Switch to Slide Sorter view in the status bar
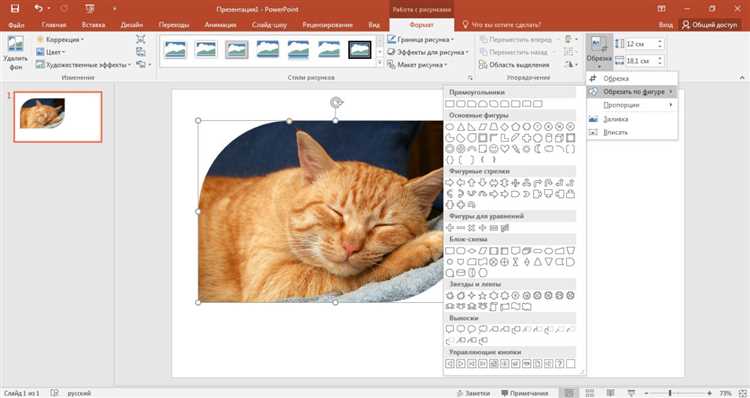Image resolution: width=750 pixels, height=398 pixels. point(590,393)
